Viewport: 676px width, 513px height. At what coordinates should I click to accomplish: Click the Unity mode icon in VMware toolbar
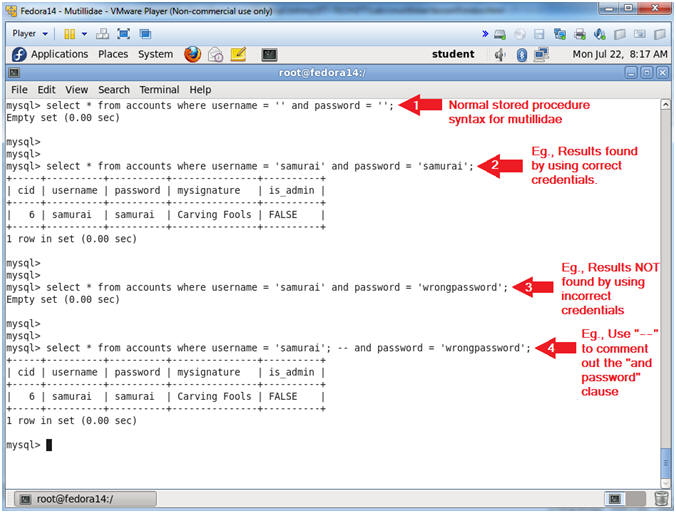point(145,34)
